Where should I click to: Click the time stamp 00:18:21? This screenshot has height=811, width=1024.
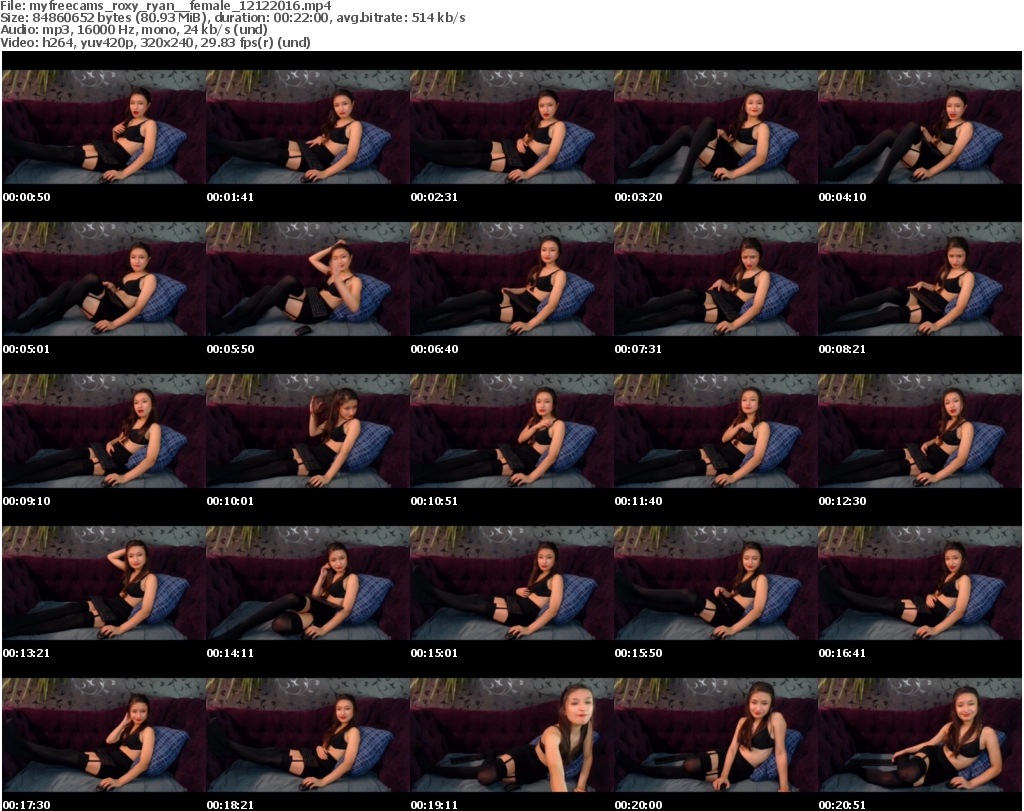(231, 805)
